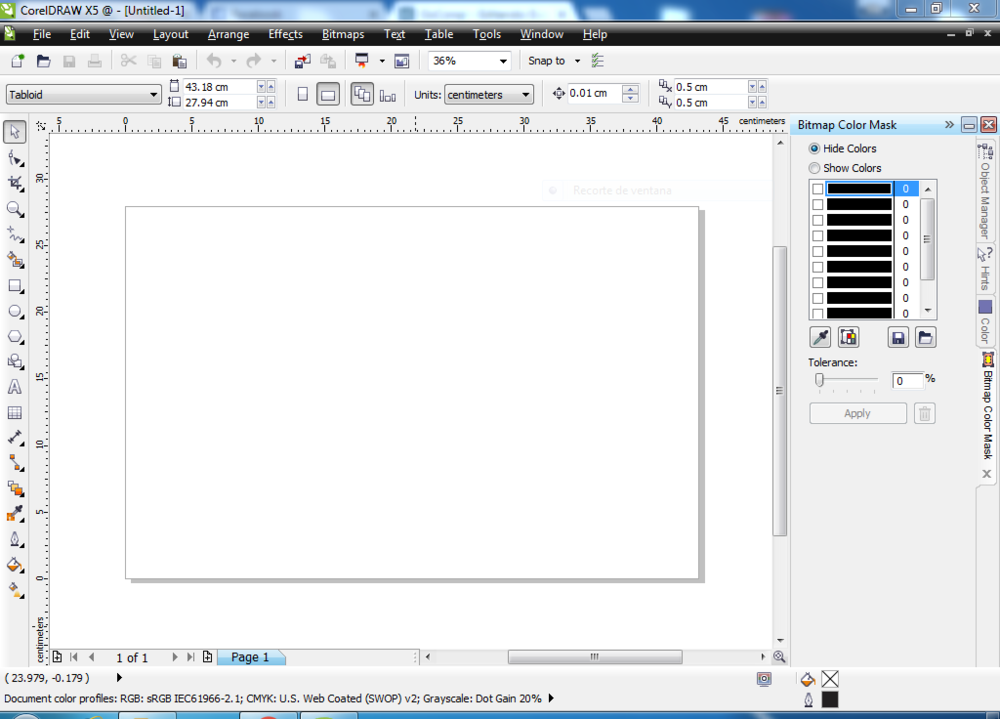Click the Tolerance slider handle
Image resolution: width=1000 pixels, height=719 pixels.
pyautogui.click(x=820, y=380)
